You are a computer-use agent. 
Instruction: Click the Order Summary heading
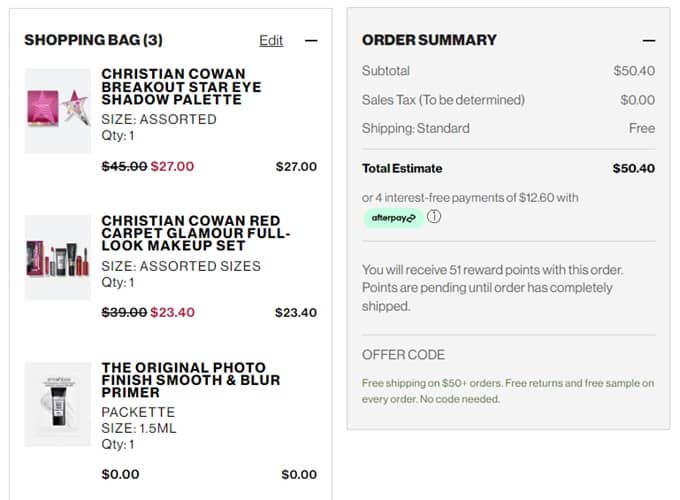coord(429,41)
